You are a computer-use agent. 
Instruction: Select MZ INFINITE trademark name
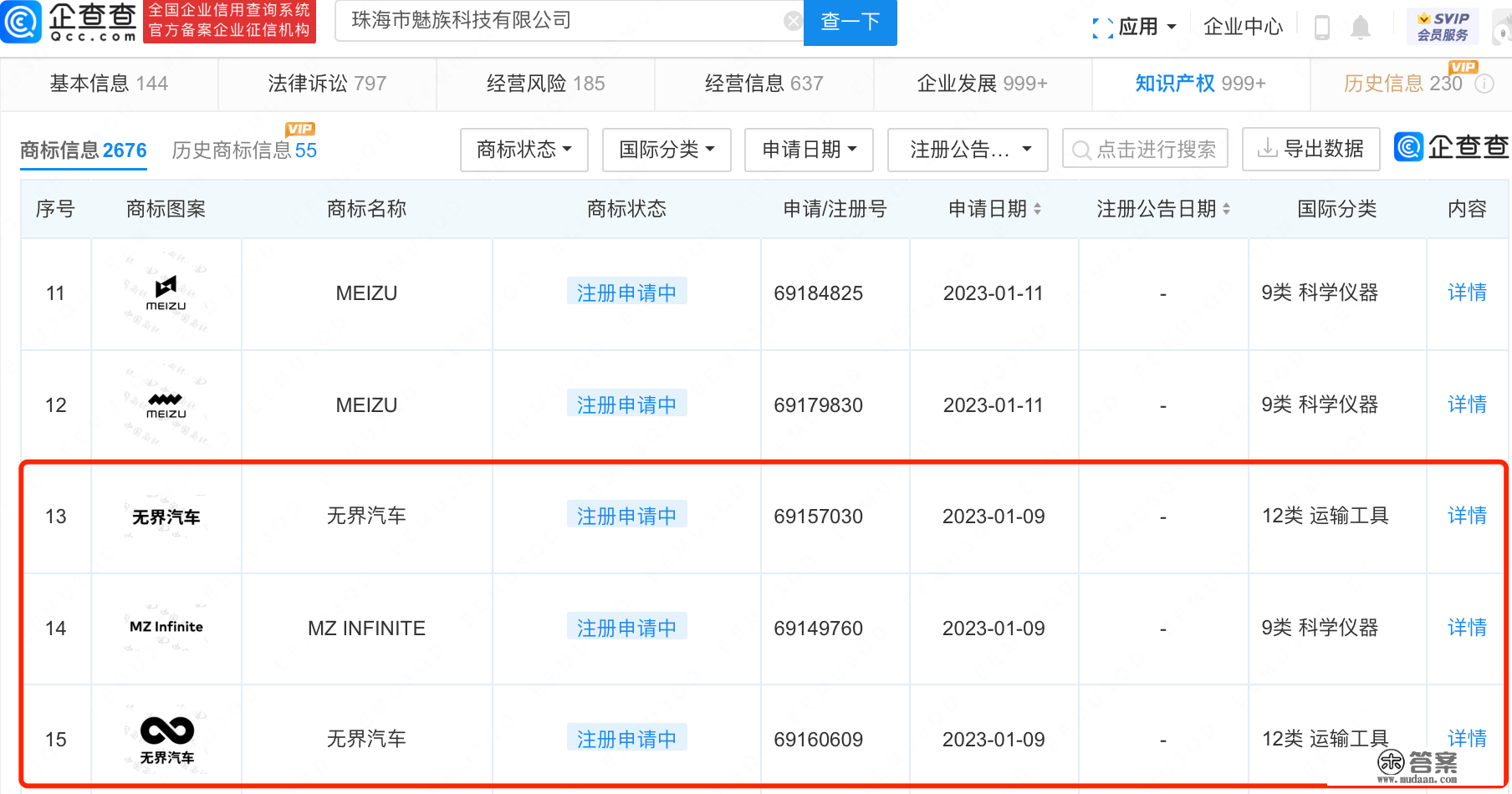click(366, 629)
